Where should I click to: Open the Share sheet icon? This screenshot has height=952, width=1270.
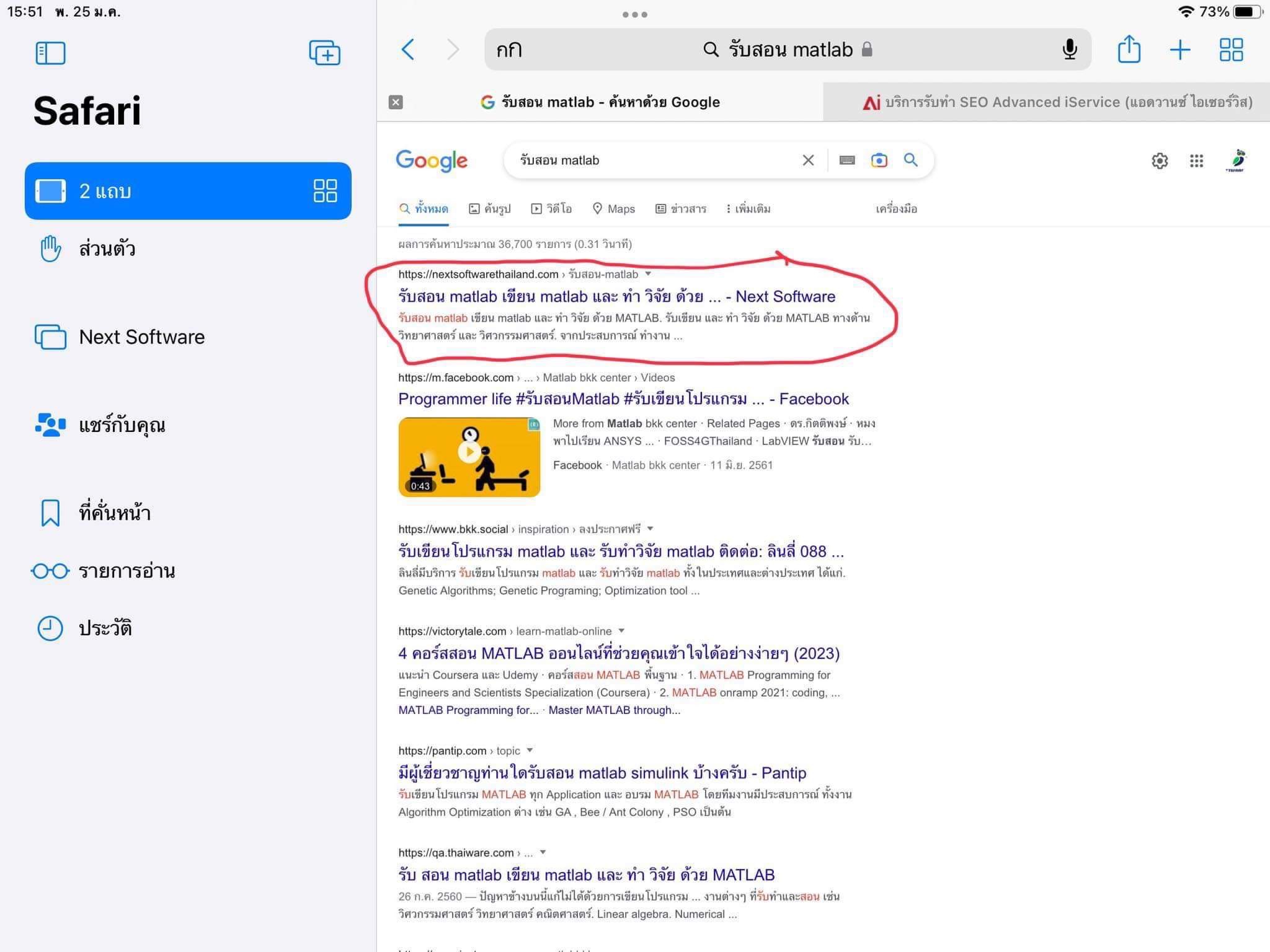1129,50
